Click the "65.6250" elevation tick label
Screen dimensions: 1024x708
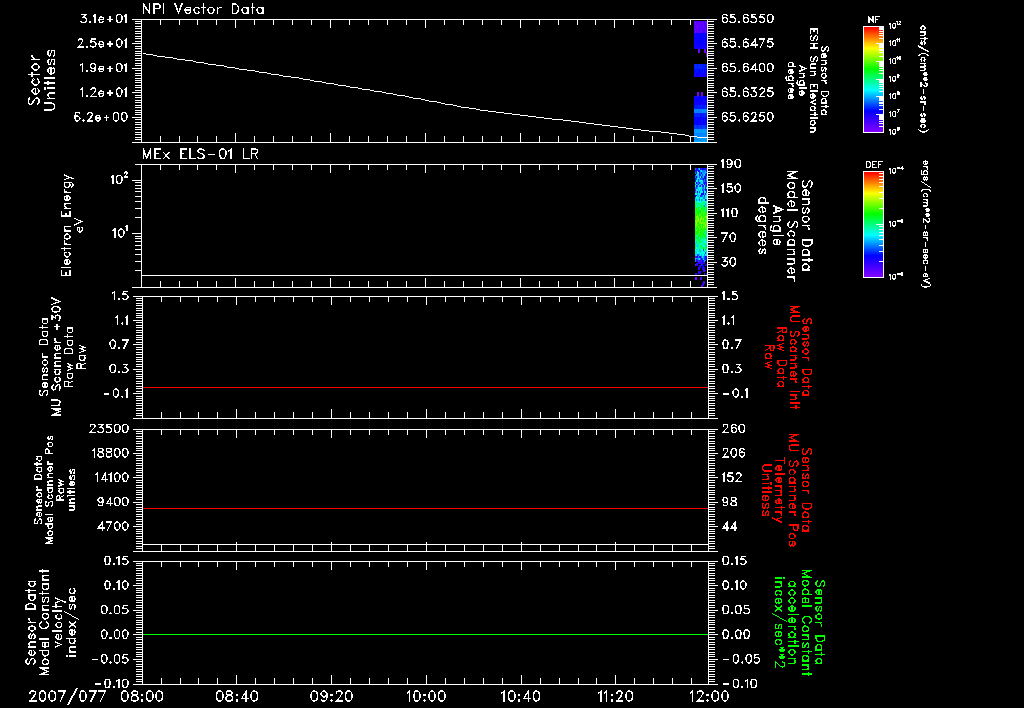point(748,118)
